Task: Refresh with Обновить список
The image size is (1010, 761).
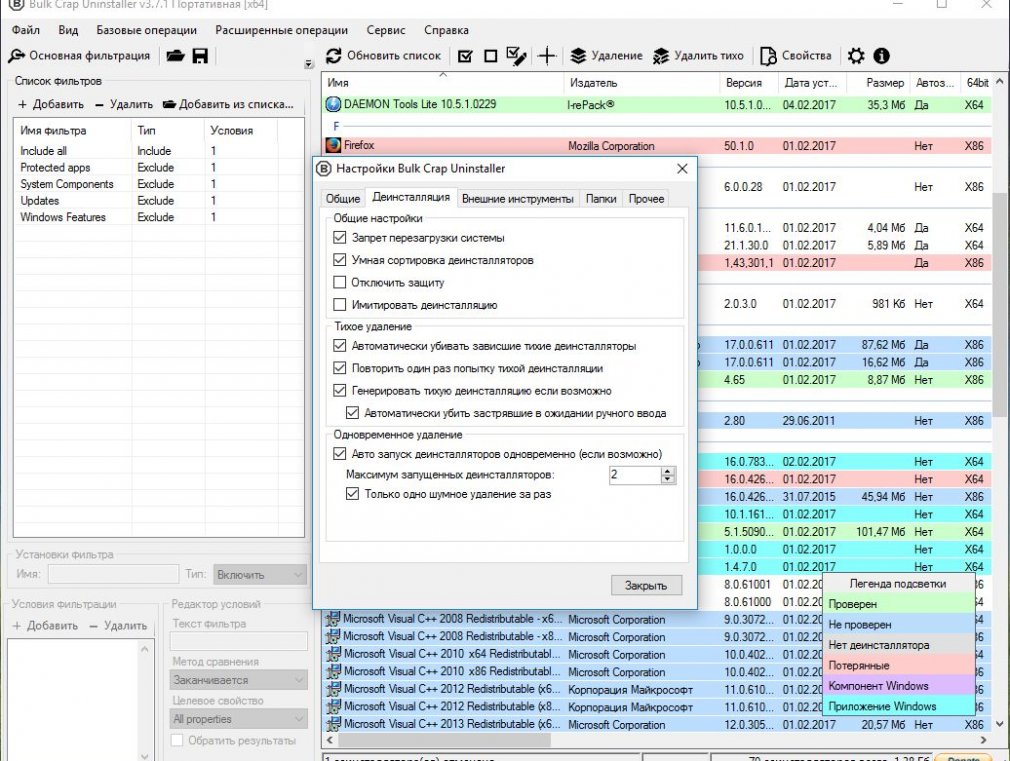Action: click(383, 56)
